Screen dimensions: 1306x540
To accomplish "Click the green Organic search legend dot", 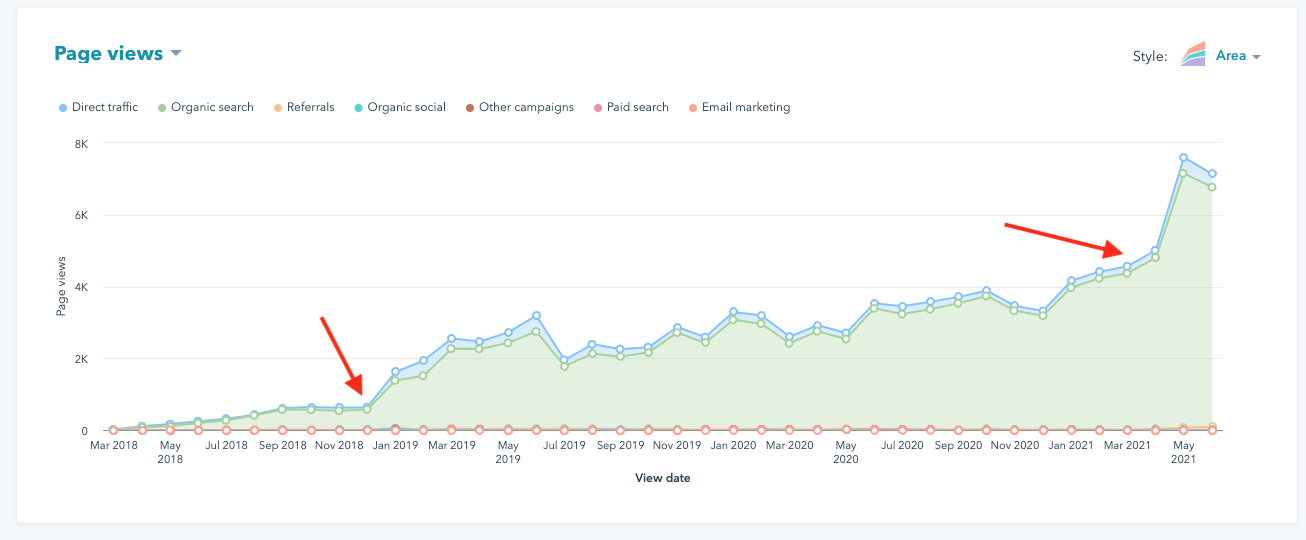I will coord(162,108).
